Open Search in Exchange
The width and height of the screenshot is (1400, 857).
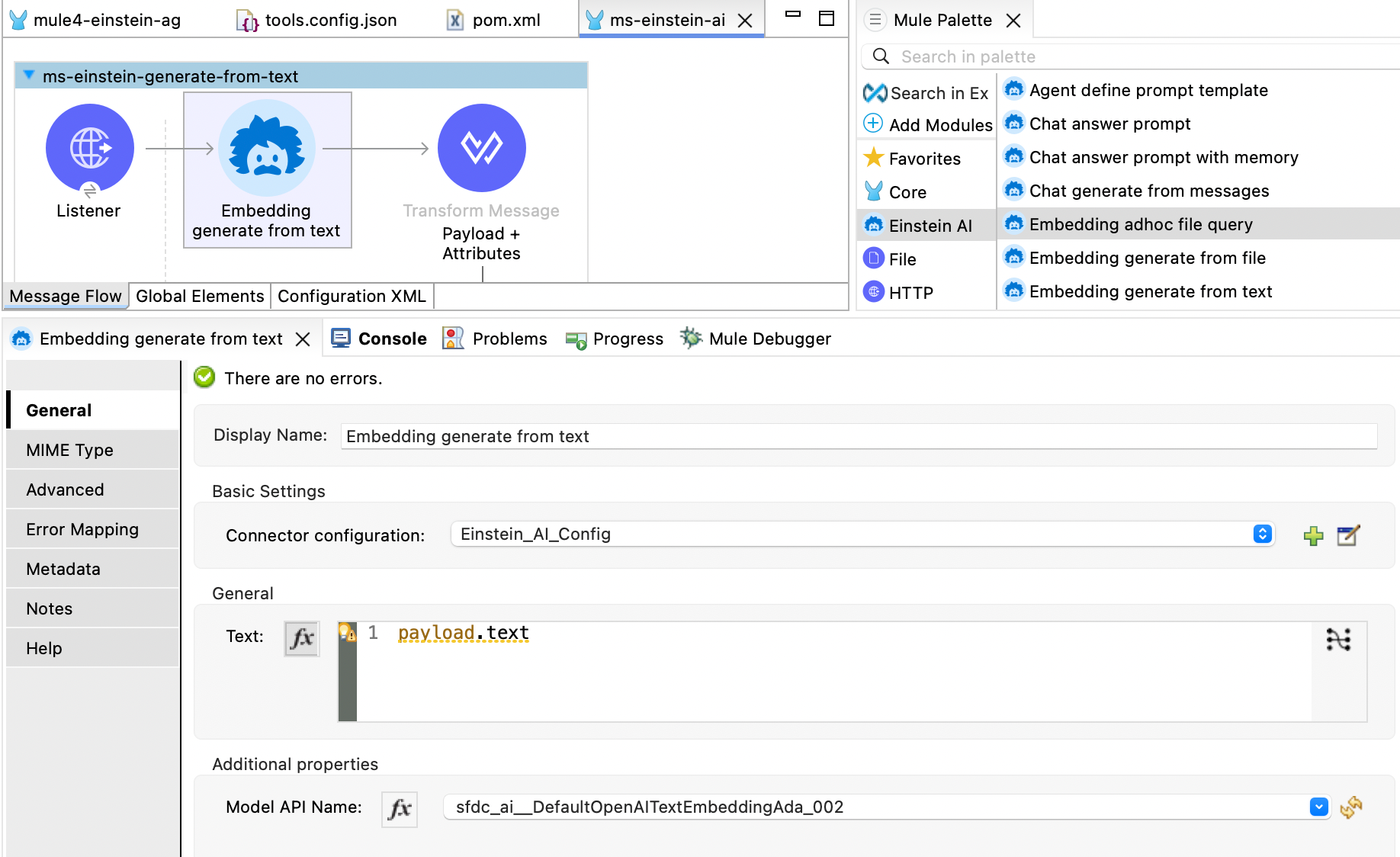[x=926, y=93]
